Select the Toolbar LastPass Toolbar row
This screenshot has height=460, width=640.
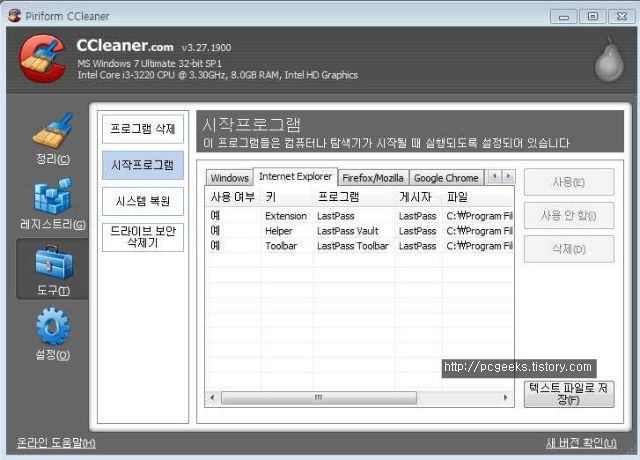tap(359, 246)
